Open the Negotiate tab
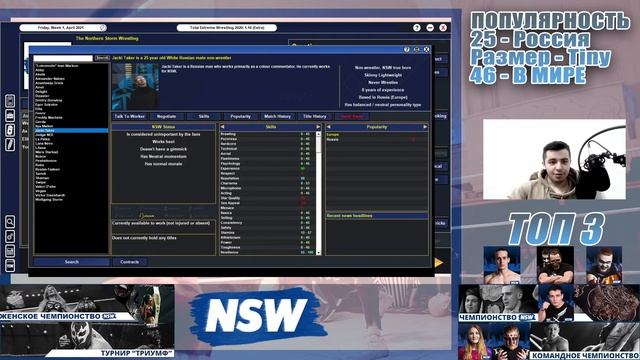This screenshot has width=640, height=360. pyautogui.click(x=167, y=116)
